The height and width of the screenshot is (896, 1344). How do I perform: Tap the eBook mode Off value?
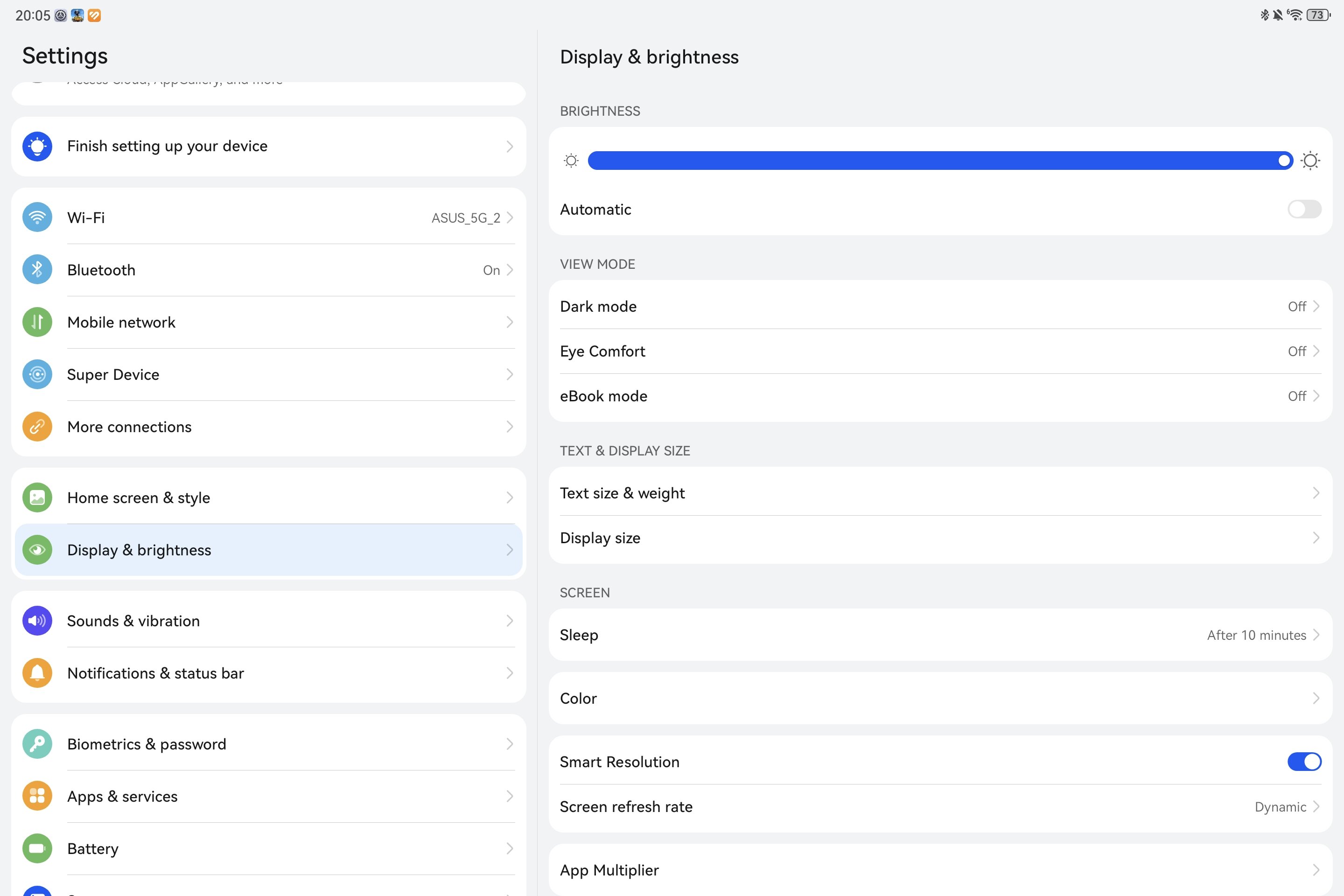1297,396
